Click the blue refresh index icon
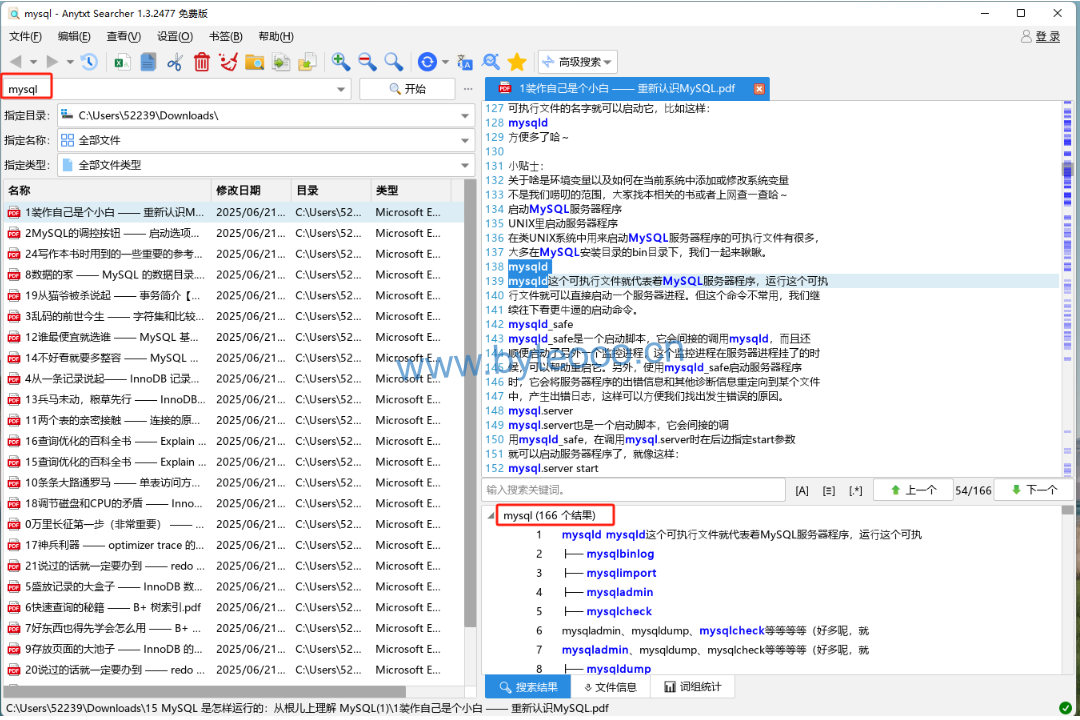The width and height of the screenshot is (1080, 720). click(x=427, y=62)
